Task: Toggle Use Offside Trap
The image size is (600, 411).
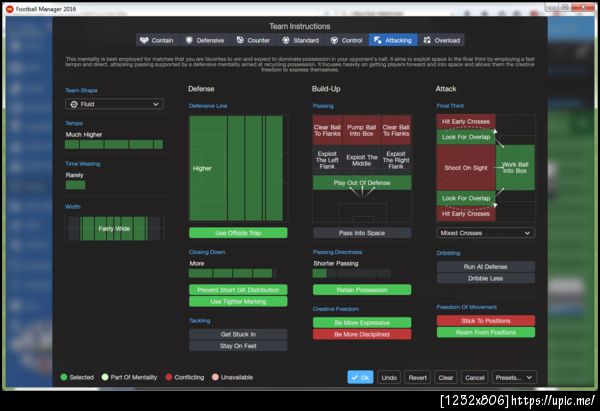Action: coord(238,233)
